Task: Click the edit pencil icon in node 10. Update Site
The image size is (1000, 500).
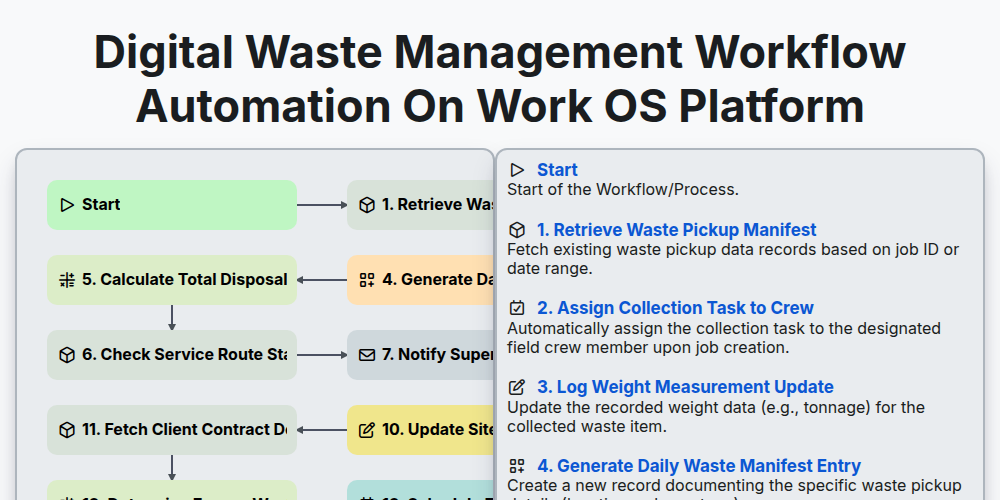Action: (x=367, y=430)
